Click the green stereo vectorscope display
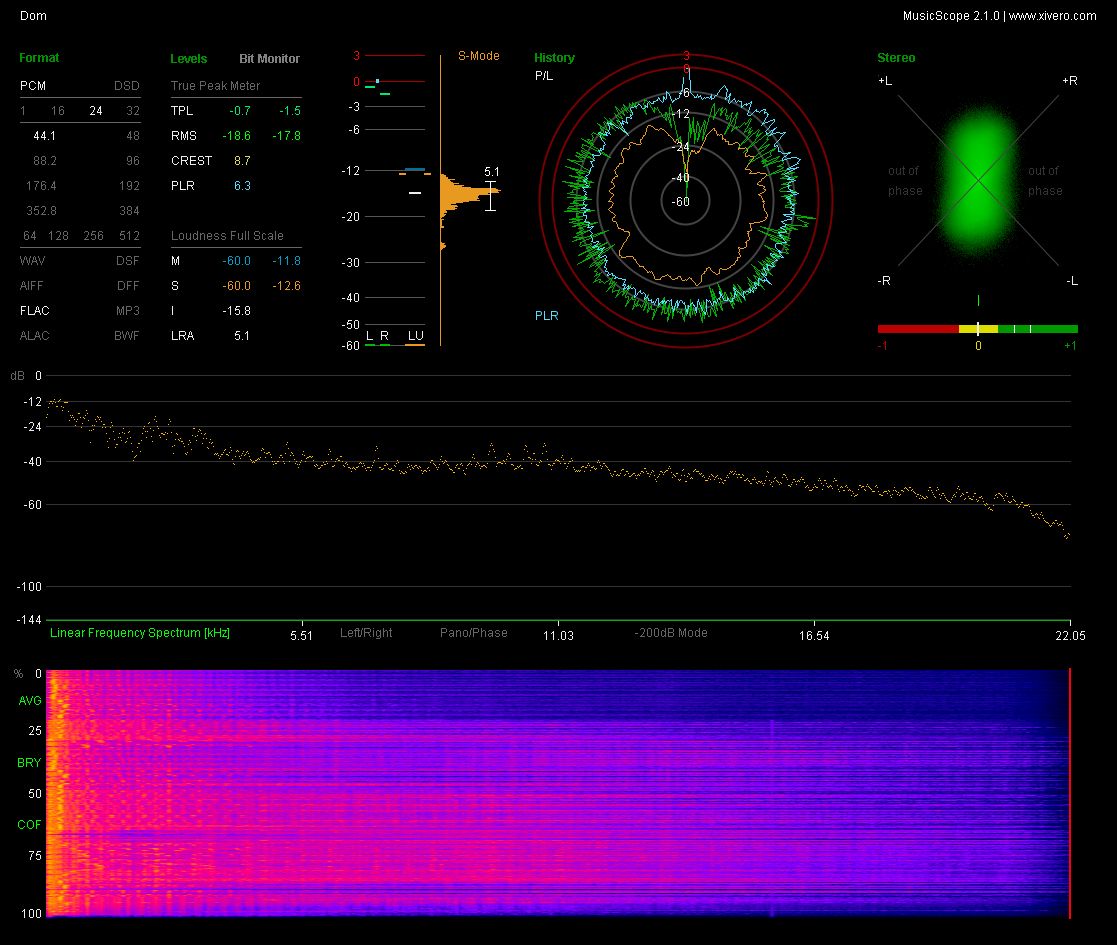The image size is (1117, 945). [x=978, y=181]
